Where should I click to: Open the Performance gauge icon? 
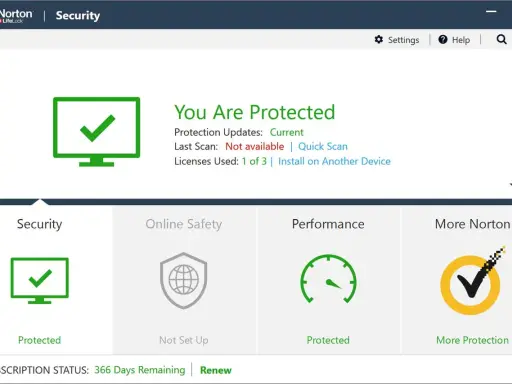click(328, 279)
